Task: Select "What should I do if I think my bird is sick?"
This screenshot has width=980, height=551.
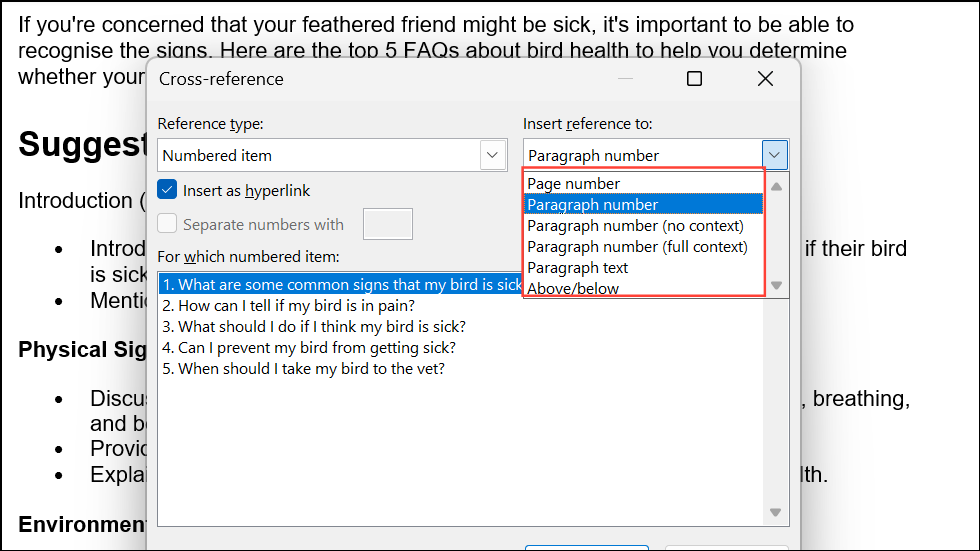Action: (314, 326)
